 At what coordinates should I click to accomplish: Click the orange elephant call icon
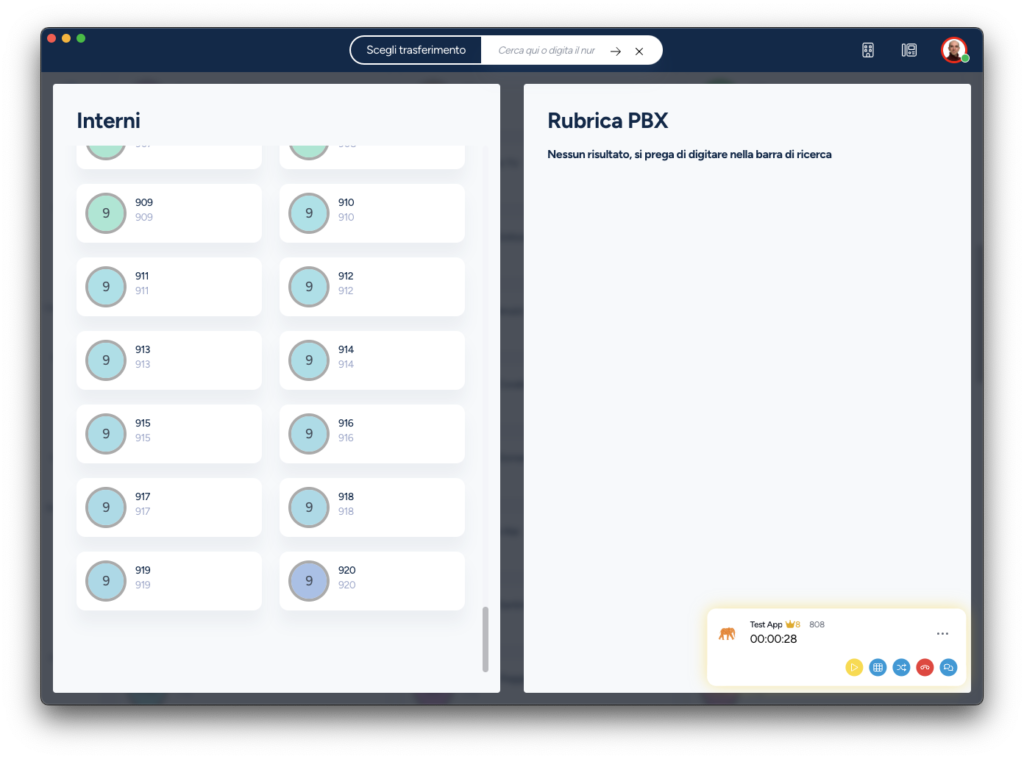[x=727, y=633]
